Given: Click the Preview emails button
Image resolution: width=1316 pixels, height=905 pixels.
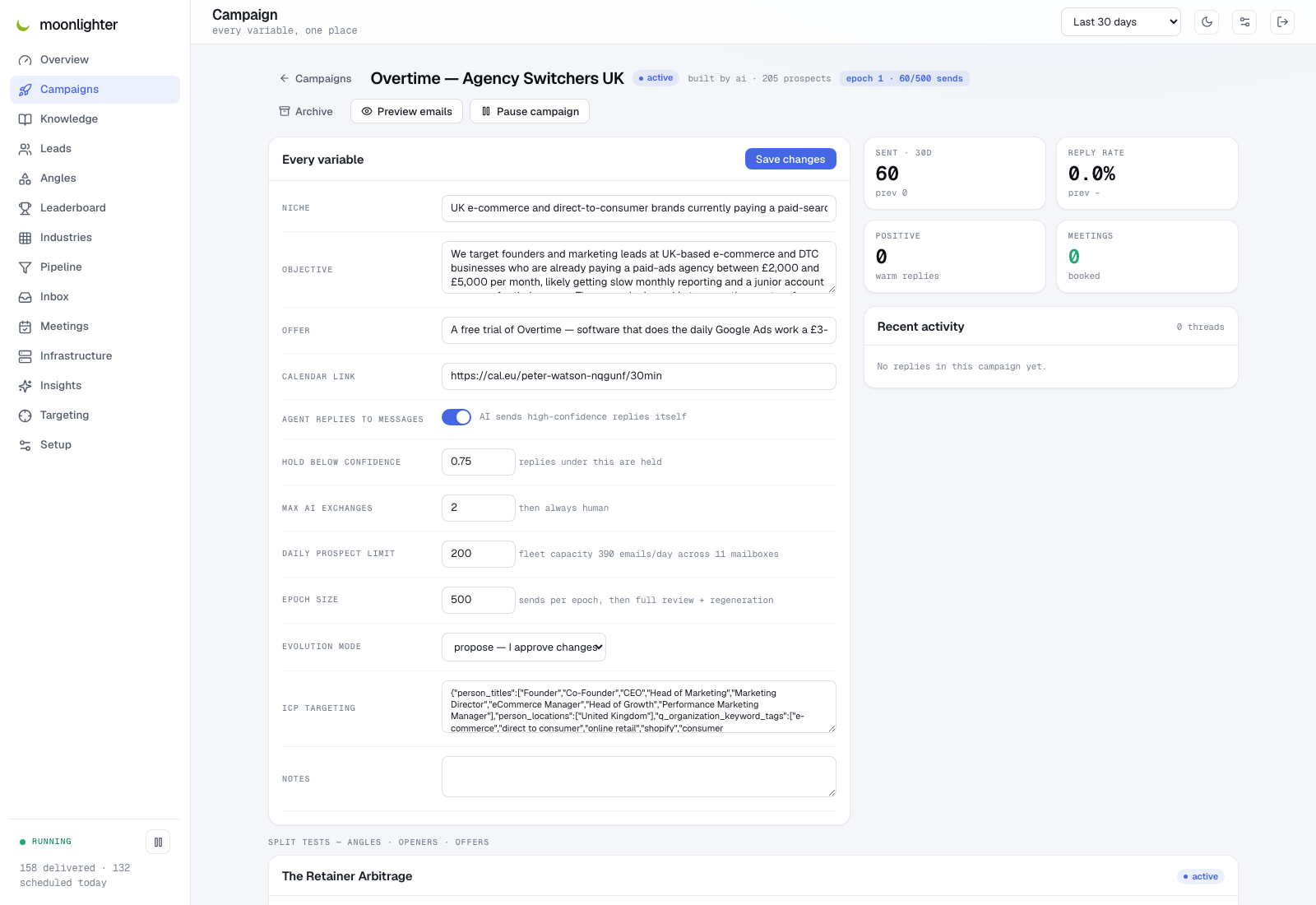Looking at the screenshot, I should 406,111.
